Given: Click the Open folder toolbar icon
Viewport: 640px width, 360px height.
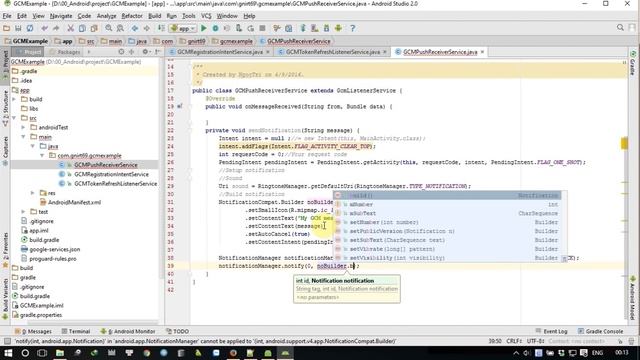Looking at the screenshot, I should tap(7, 28).
